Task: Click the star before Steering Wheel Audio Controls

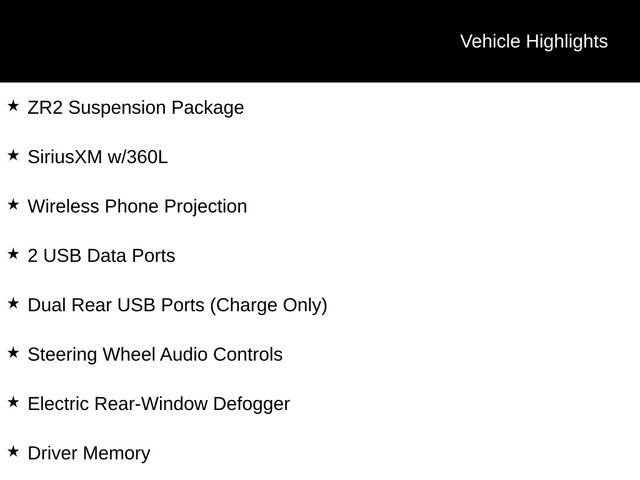Action: pos(13,352)
